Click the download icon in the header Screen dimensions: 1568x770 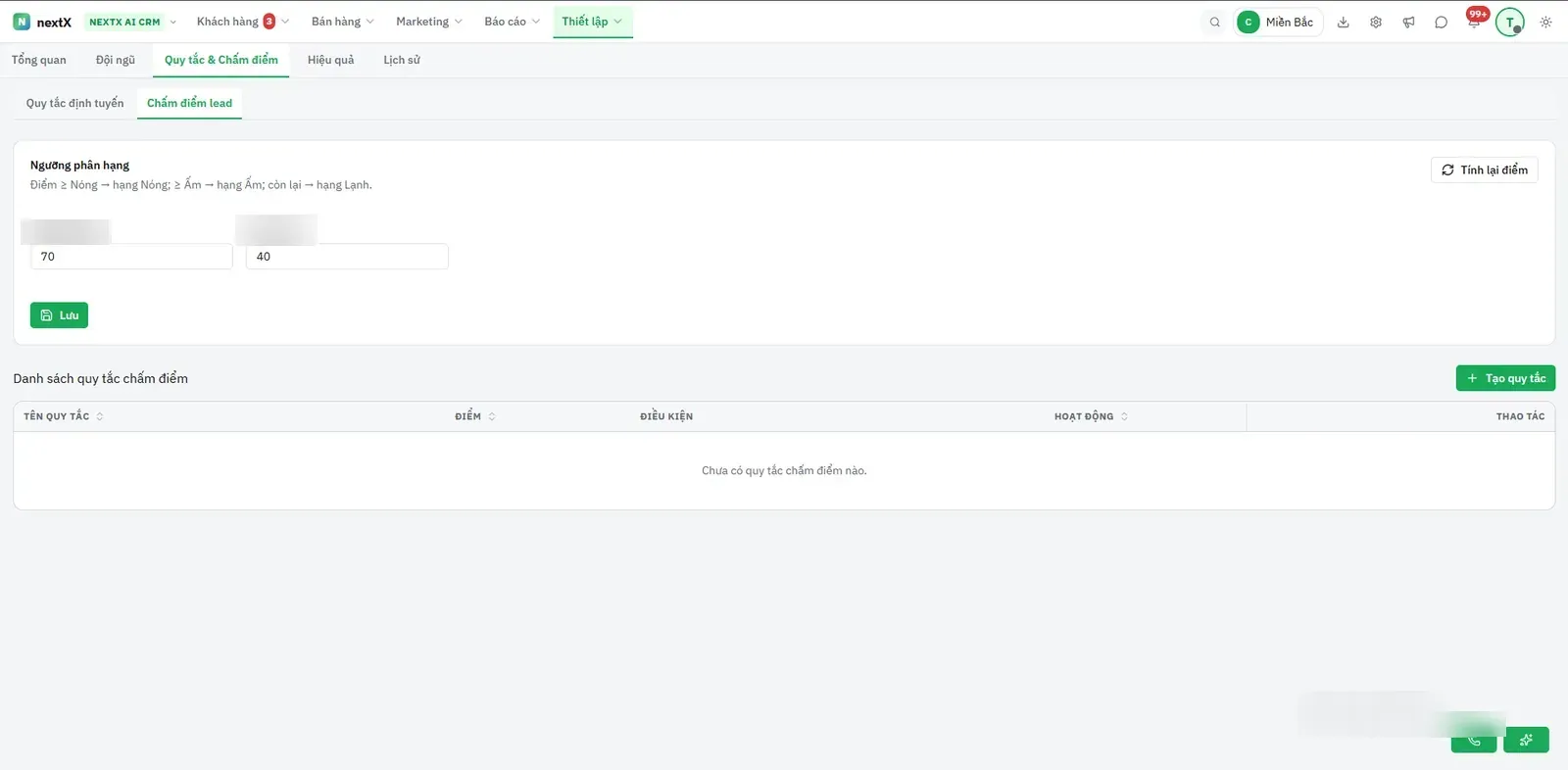[1344, 22]
